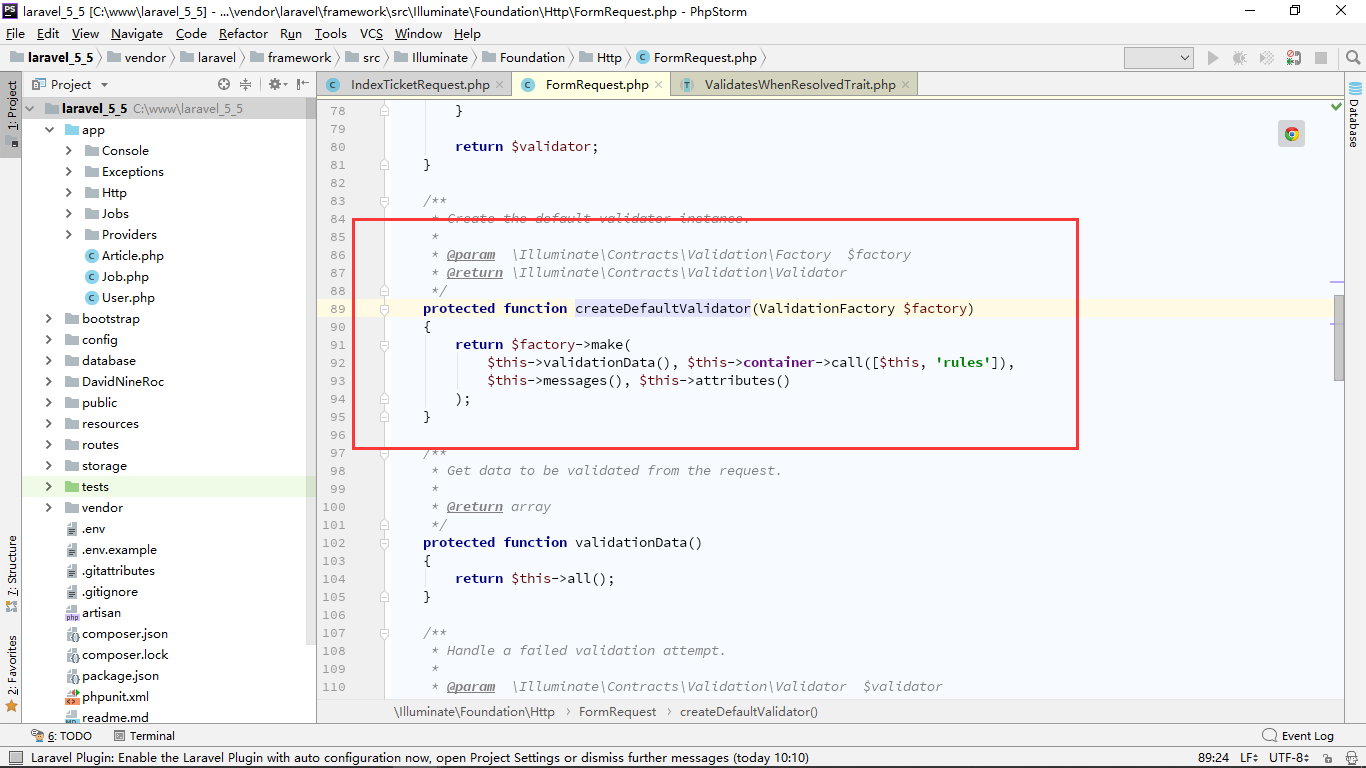The image size is (1366, 768).
Task: Open the Project panel gear settings
Action: (276, 85)
